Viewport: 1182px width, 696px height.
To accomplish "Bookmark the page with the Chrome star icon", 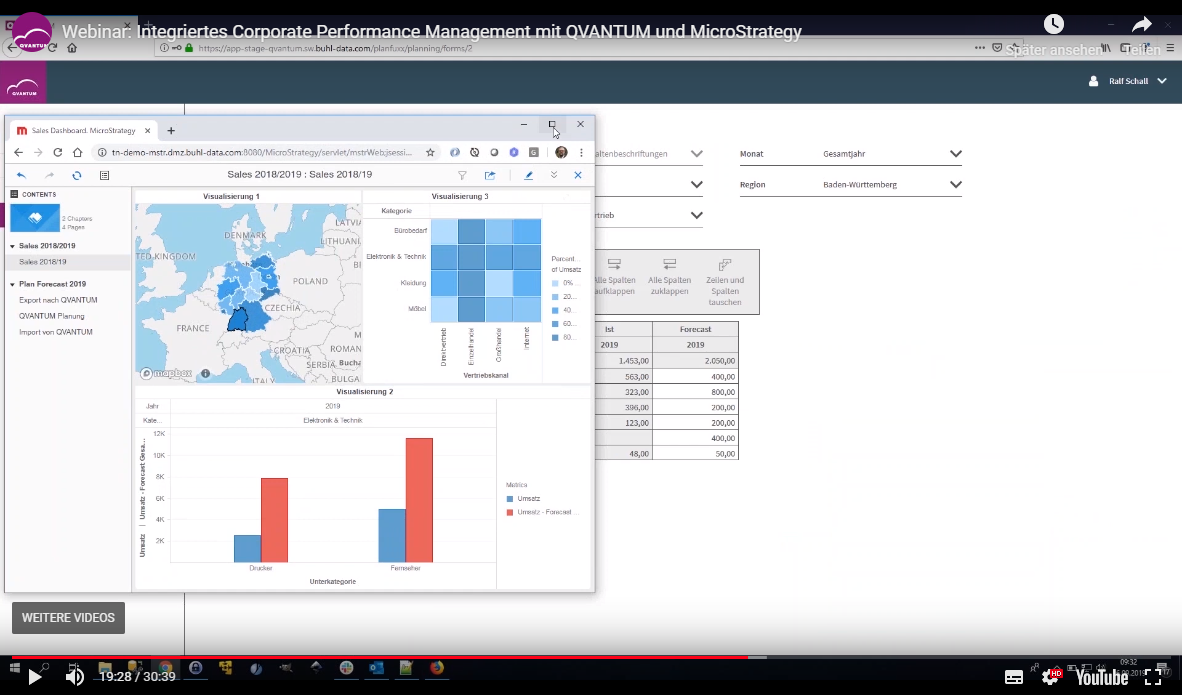I will (x=430, y=152).
